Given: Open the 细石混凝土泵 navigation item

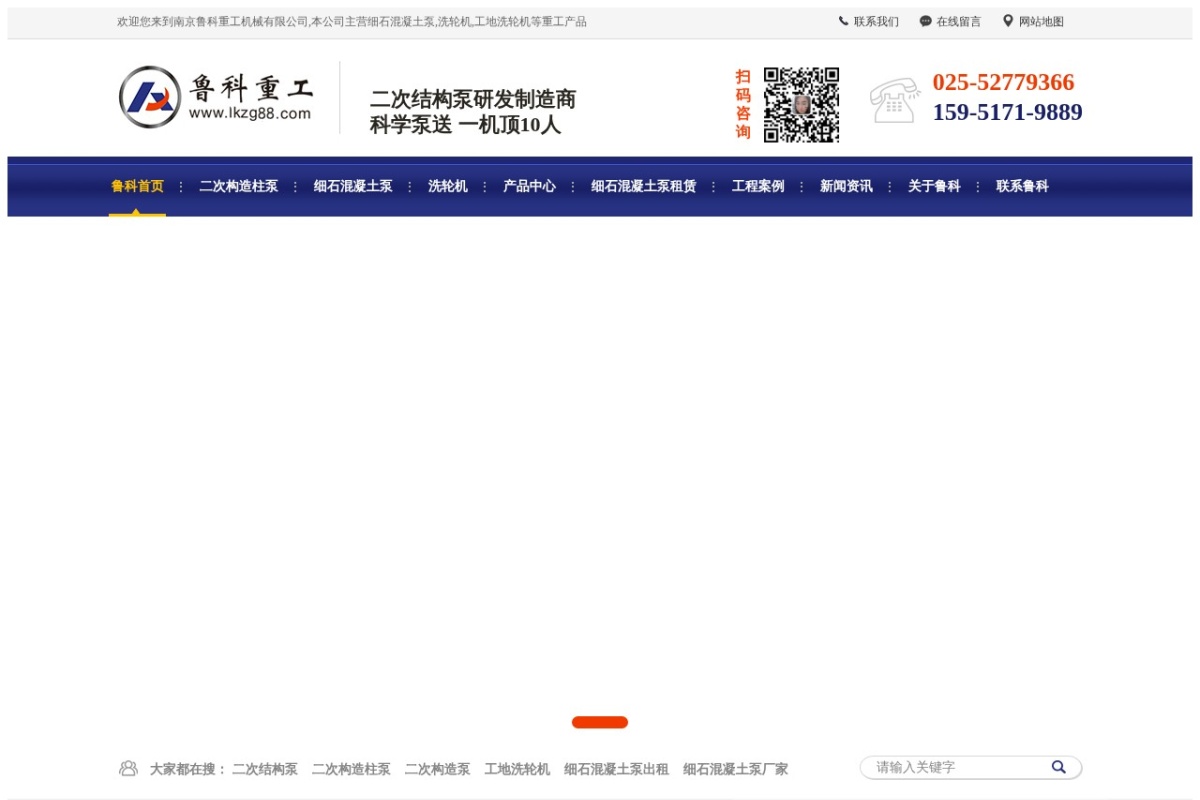Looking at the screenshot, I should click(353, 186).
